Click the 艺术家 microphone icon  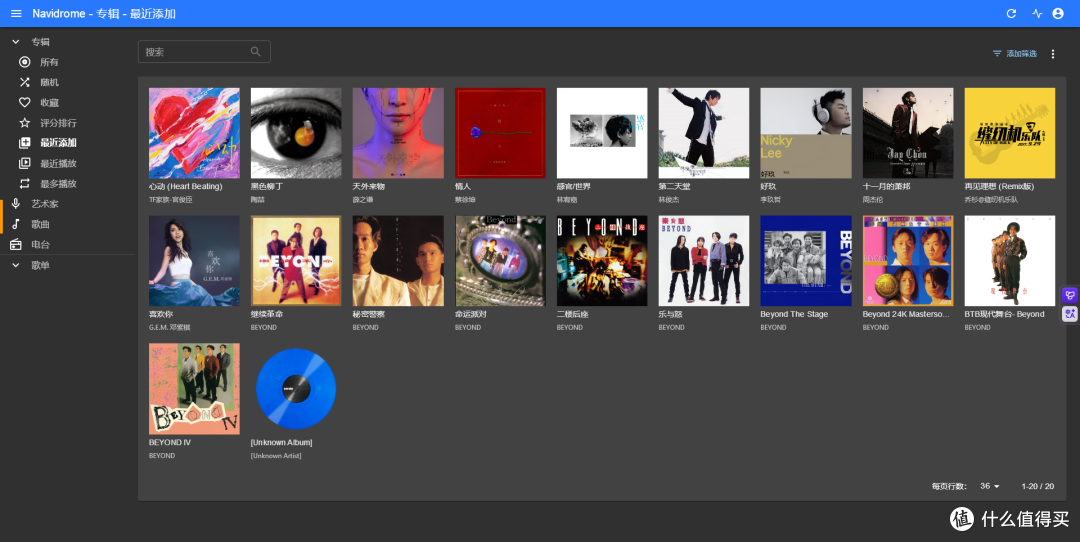click(16, 204)
